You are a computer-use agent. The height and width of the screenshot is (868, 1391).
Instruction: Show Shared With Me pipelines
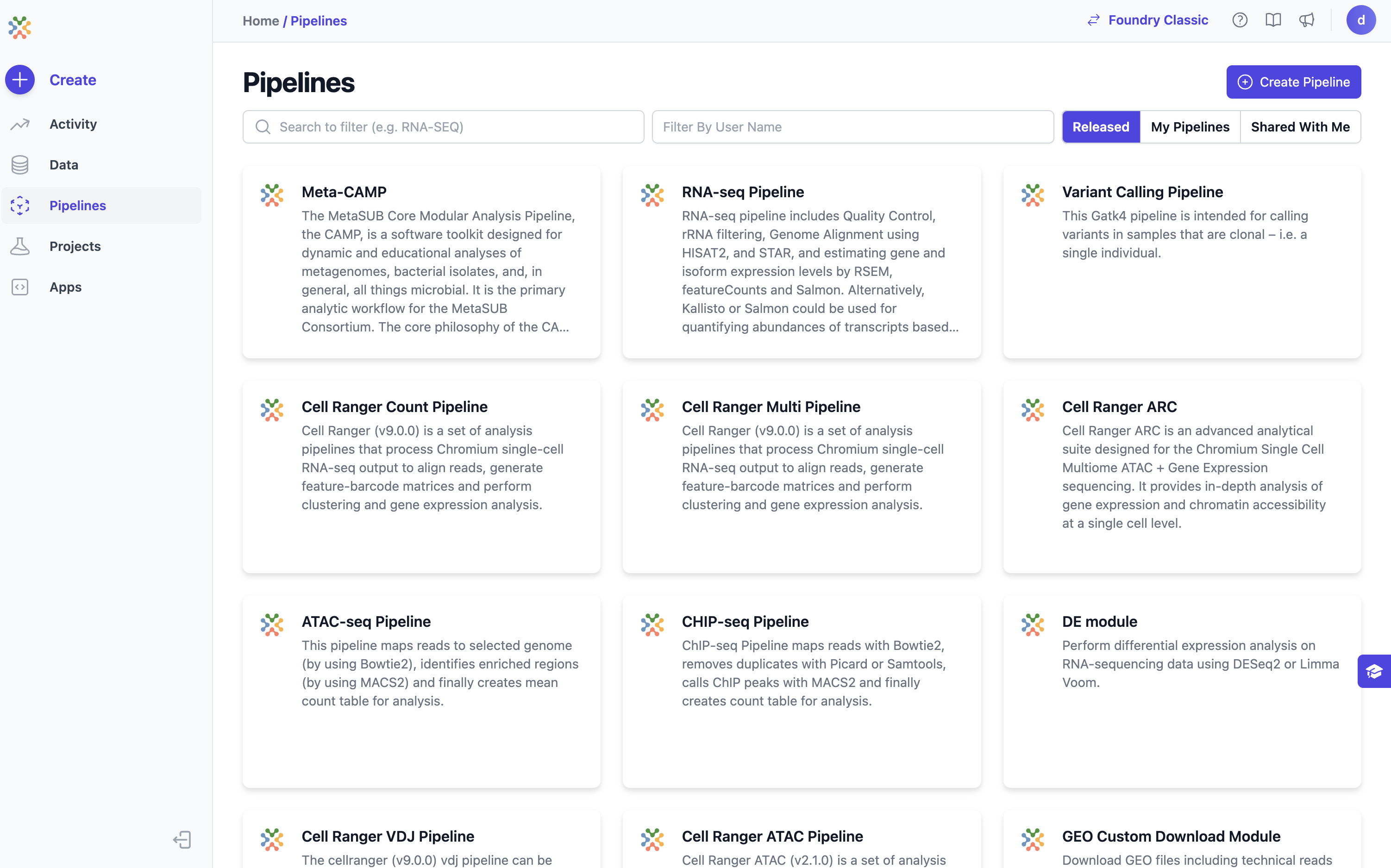point(1300,127)
